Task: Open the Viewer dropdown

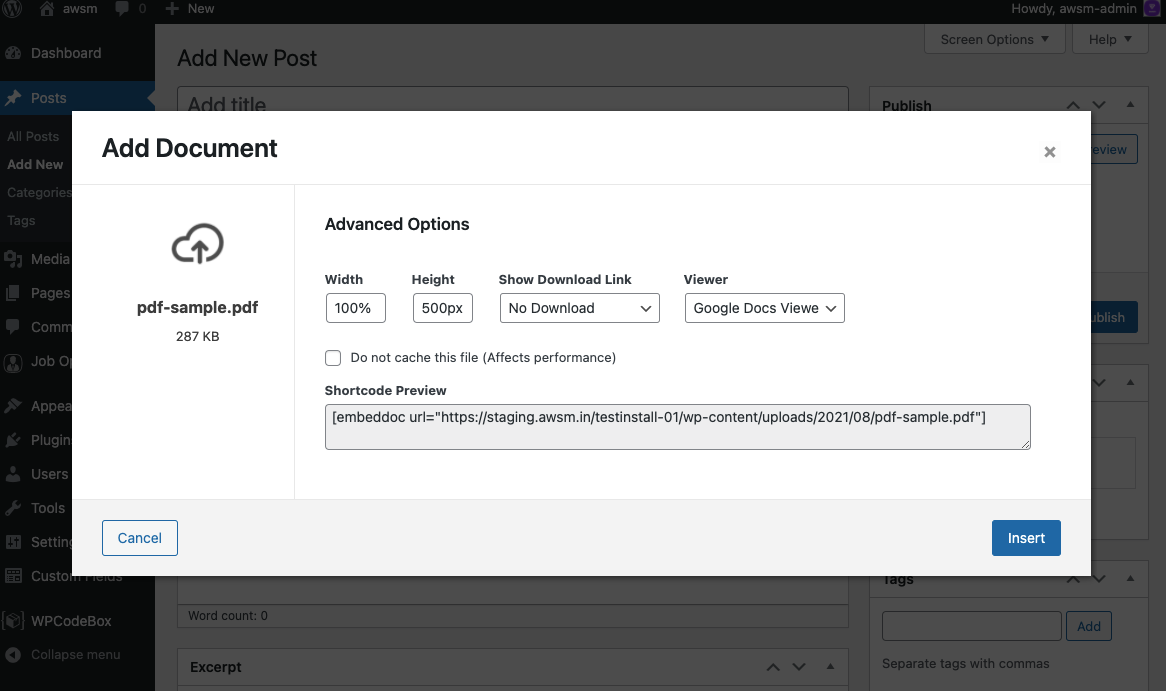Action: coord(764,308)
